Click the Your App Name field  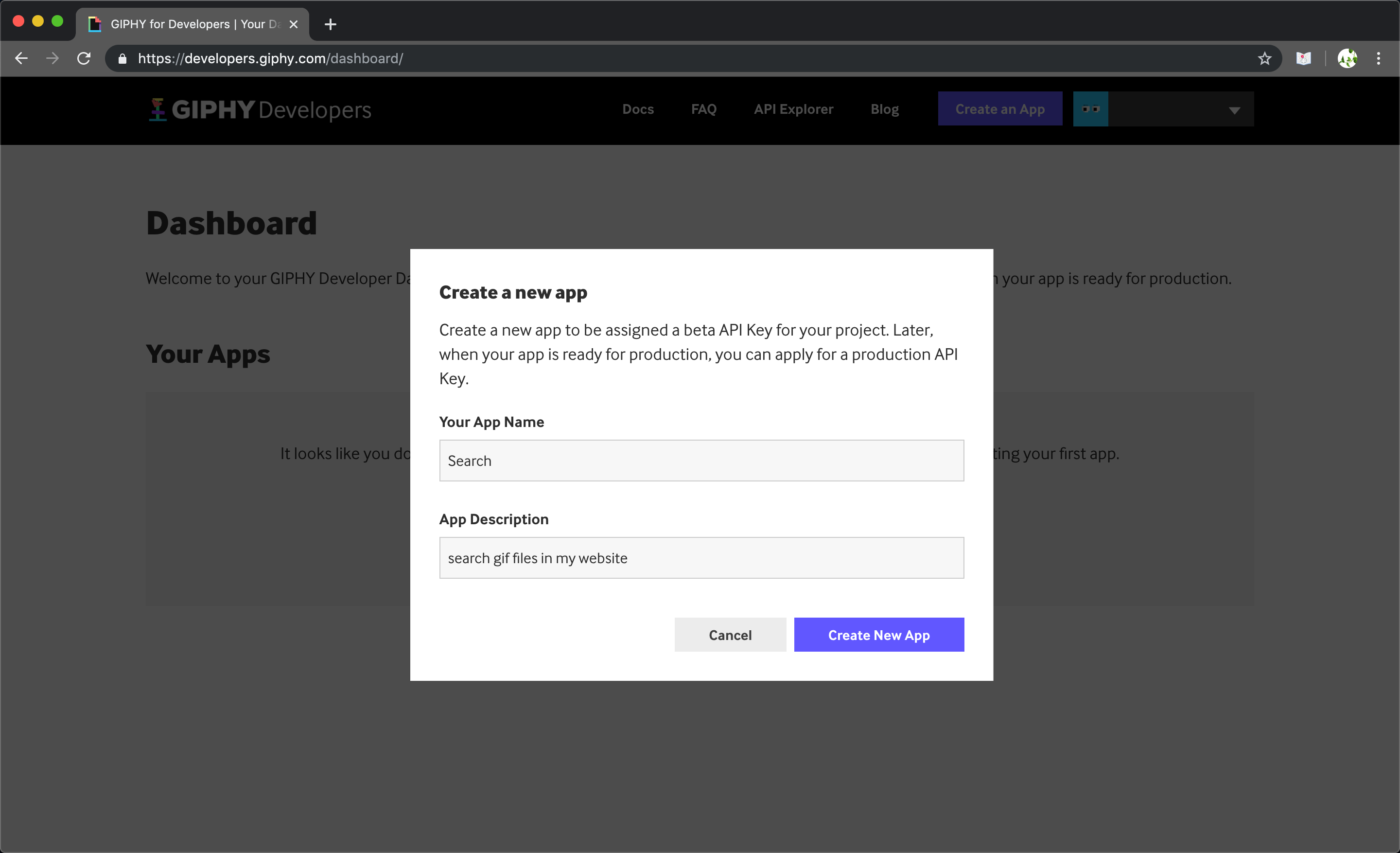pyautogui.click(x=701, y=461)
